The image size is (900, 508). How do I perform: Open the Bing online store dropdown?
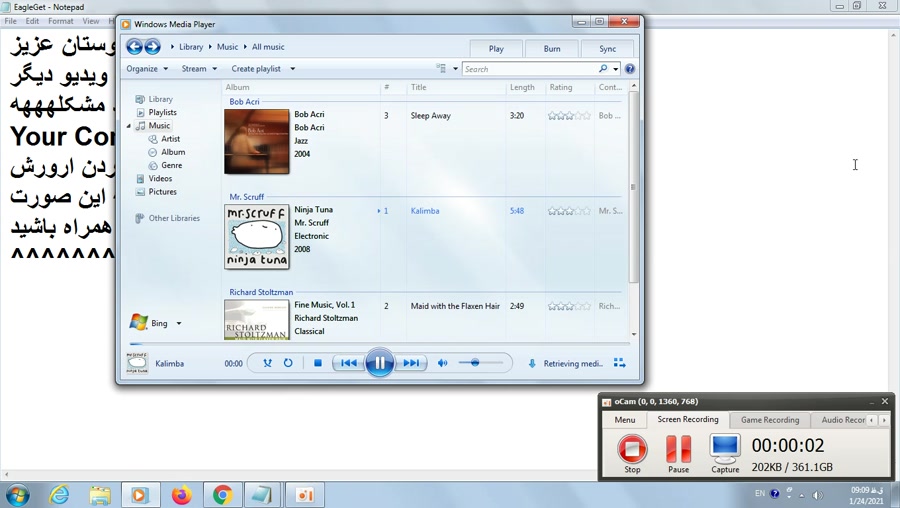point(157,323)
